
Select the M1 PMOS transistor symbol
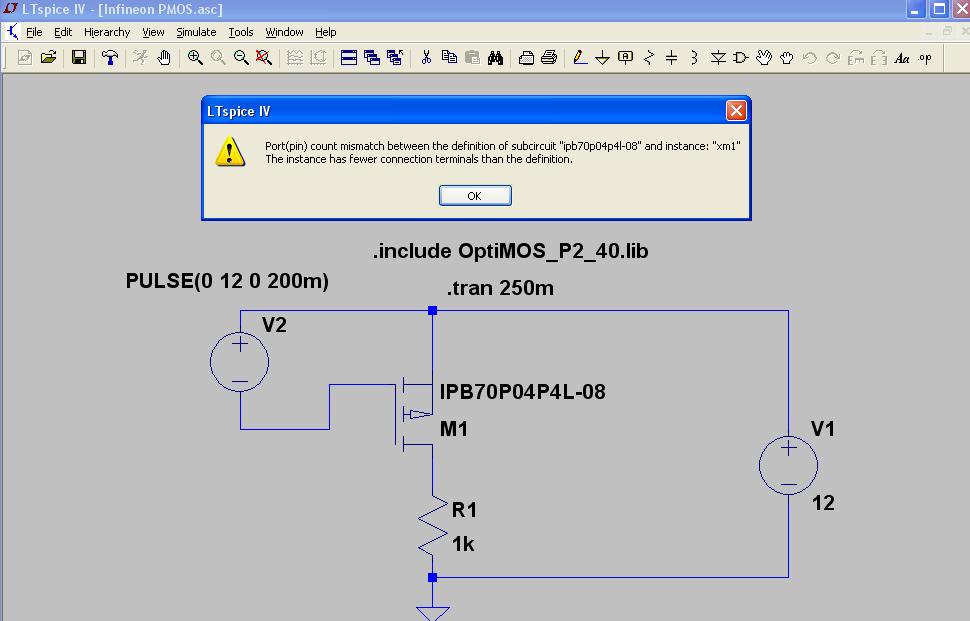(414, 414)
